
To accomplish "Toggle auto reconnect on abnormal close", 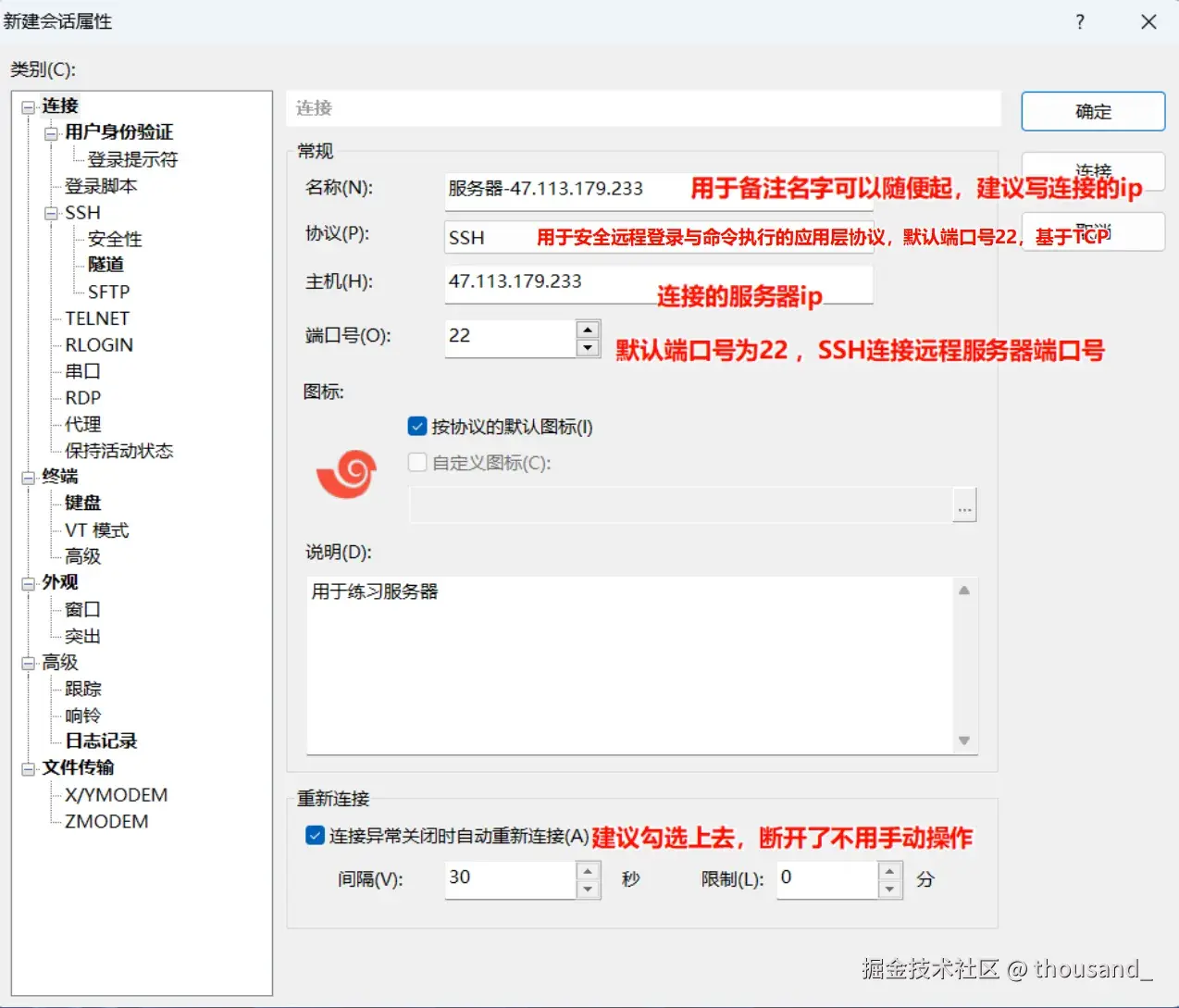I will tap(315, 835).
